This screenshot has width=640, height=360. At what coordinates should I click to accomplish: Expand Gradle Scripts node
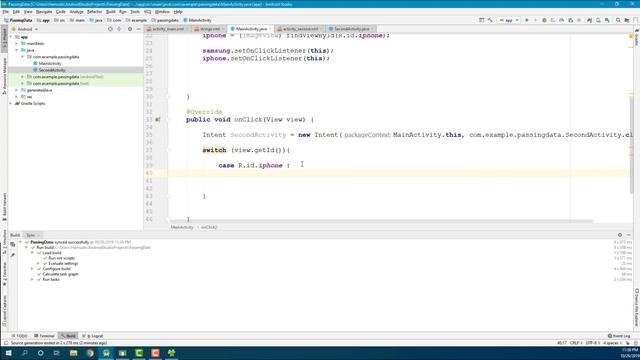(x=11, y=103)
